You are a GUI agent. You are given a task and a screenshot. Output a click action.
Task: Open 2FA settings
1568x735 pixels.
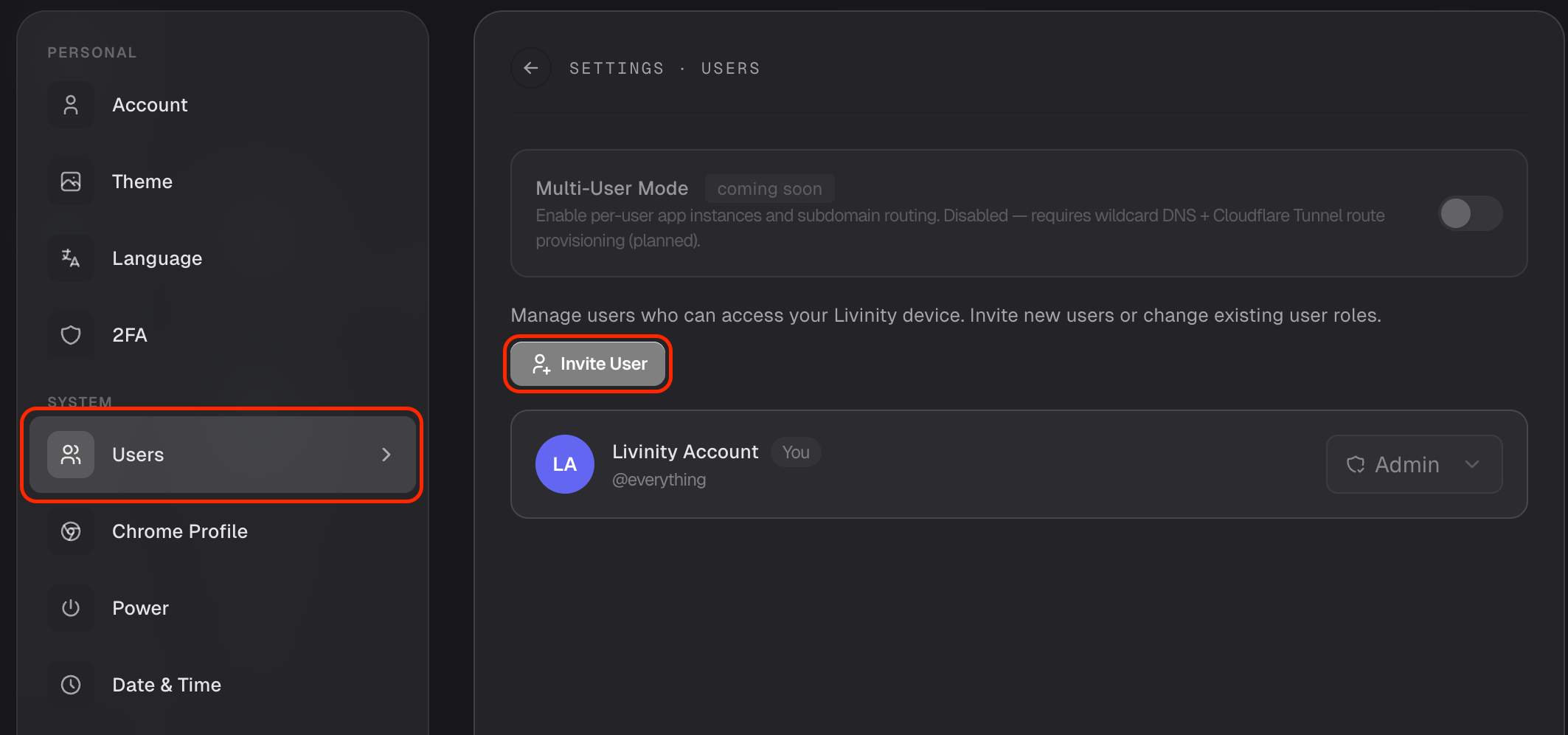point(222,335)
